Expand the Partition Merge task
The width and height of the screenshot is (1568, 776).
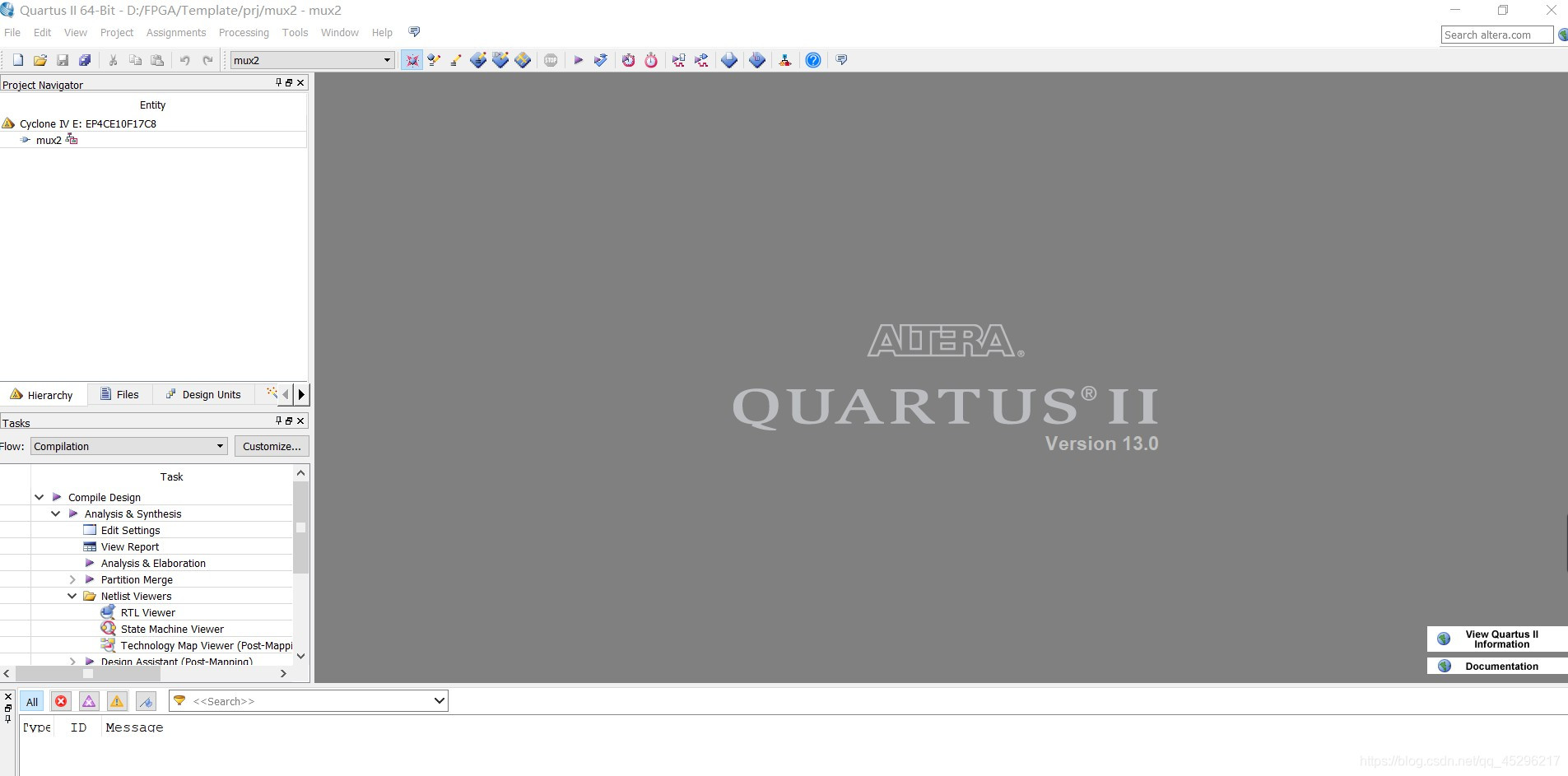click(x=72, y=579)
